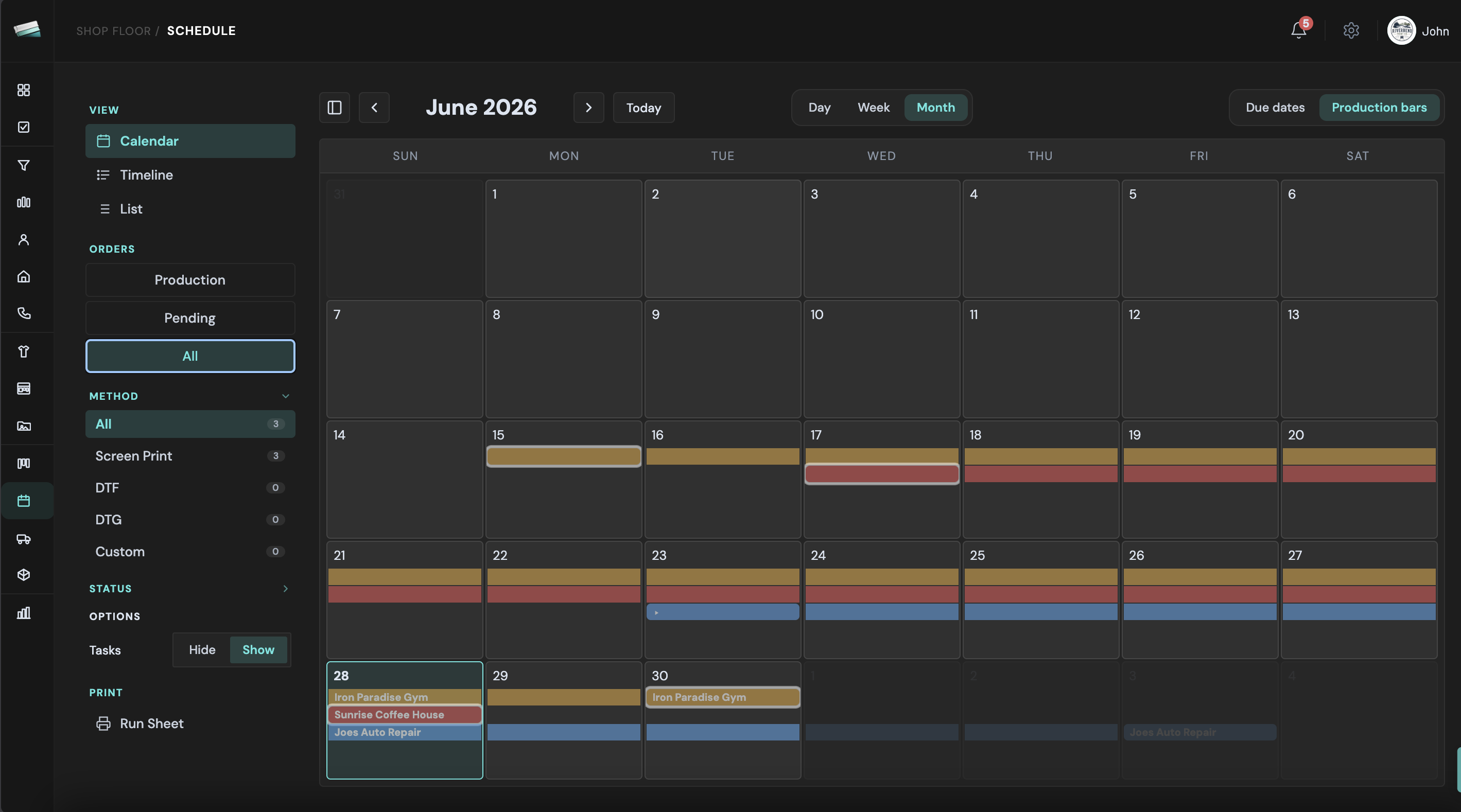Filter orders by Production
This screenshot has width=1461, height=812.
point(190,280)
